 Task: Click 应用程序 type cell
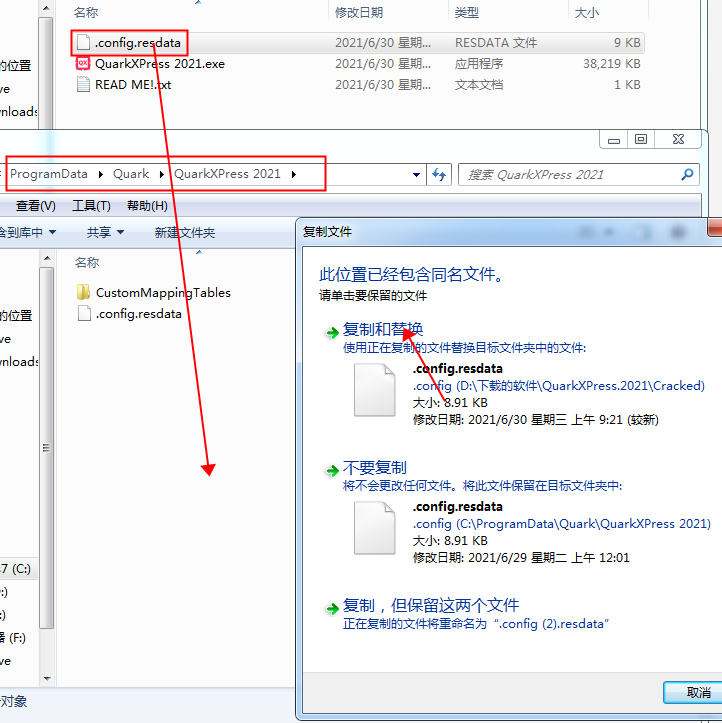[x=479, y=64]
